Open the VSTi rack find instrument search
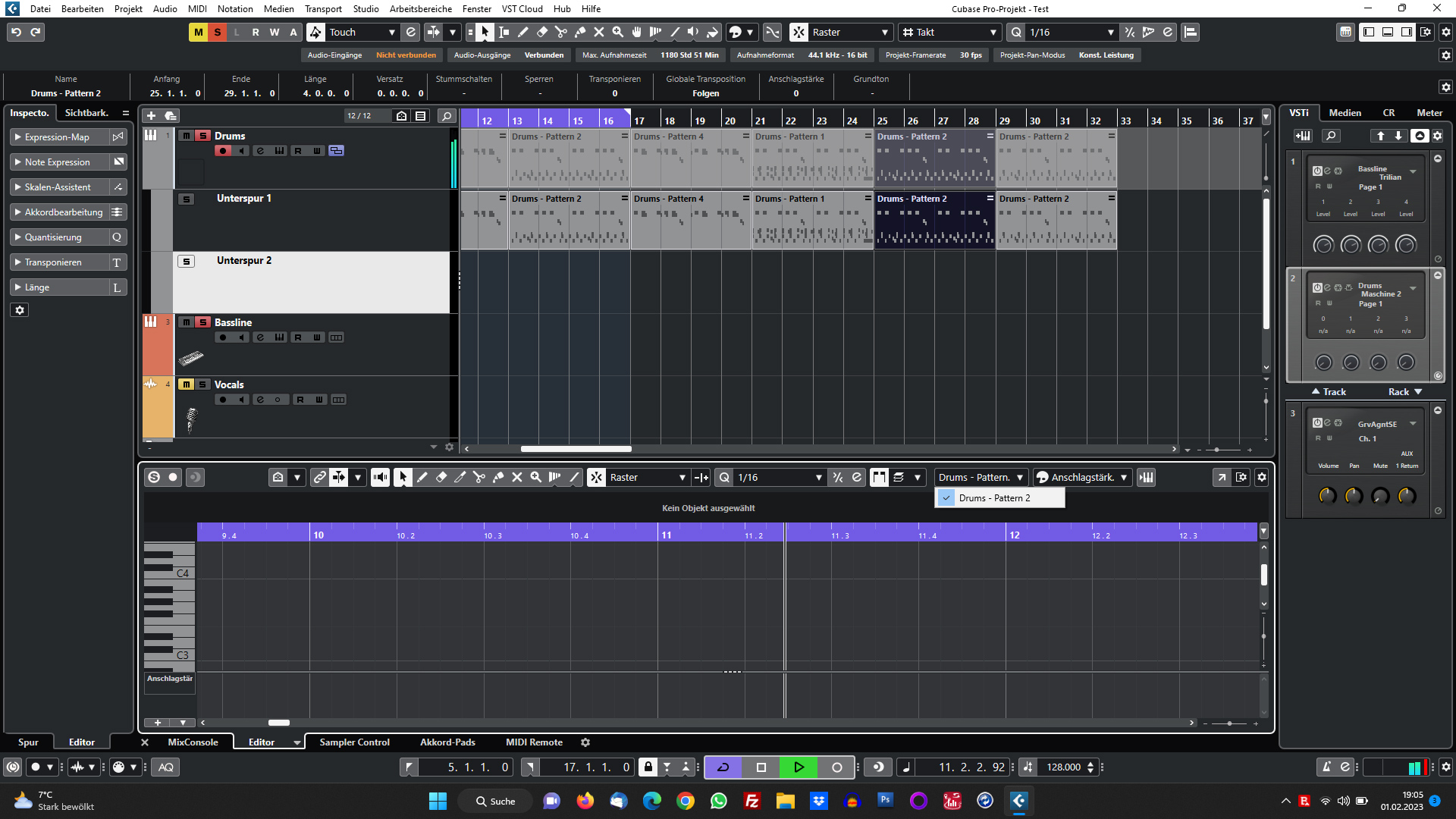The height and width of the screenshot is (819, 1456). 1331,136
